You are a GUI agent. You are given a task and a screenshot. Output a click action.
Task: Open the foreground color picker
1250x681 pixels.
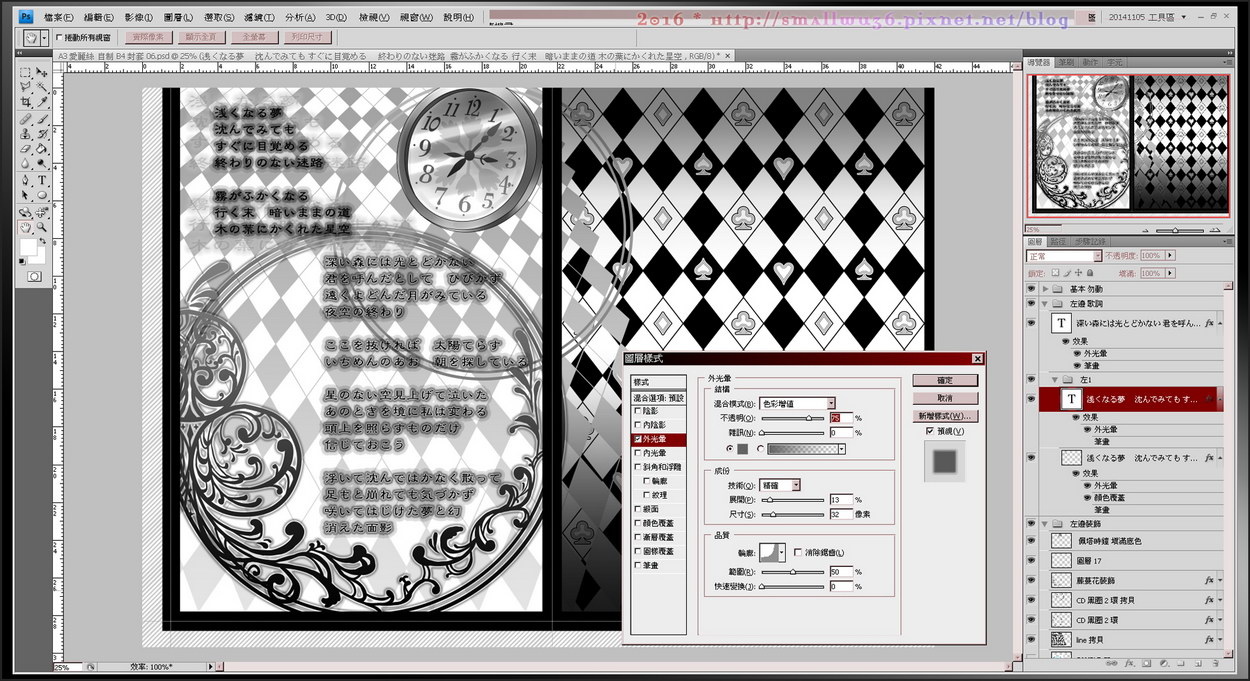tap(27, 246)
